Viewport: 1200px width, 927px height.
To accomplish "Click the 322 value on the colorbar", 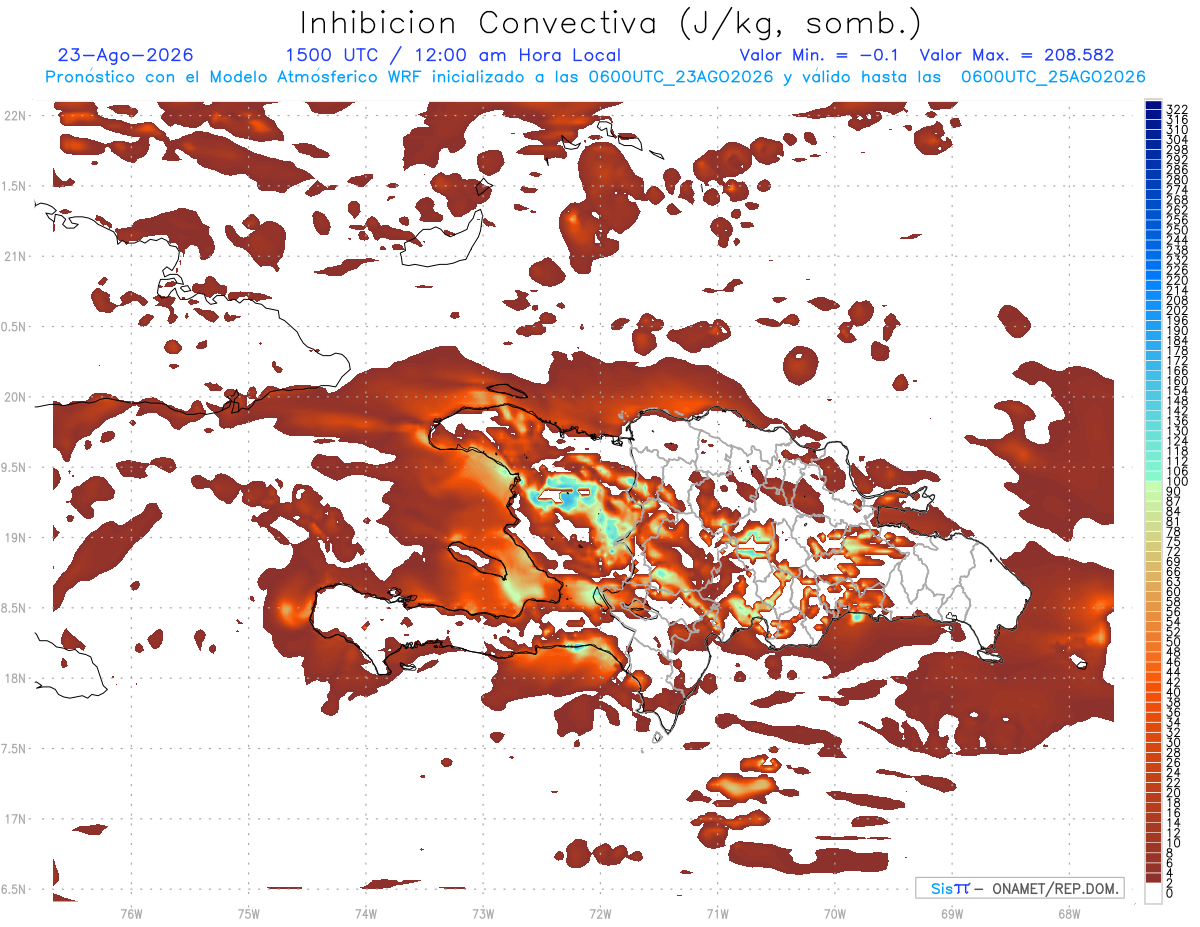I will click(1177, 109).
